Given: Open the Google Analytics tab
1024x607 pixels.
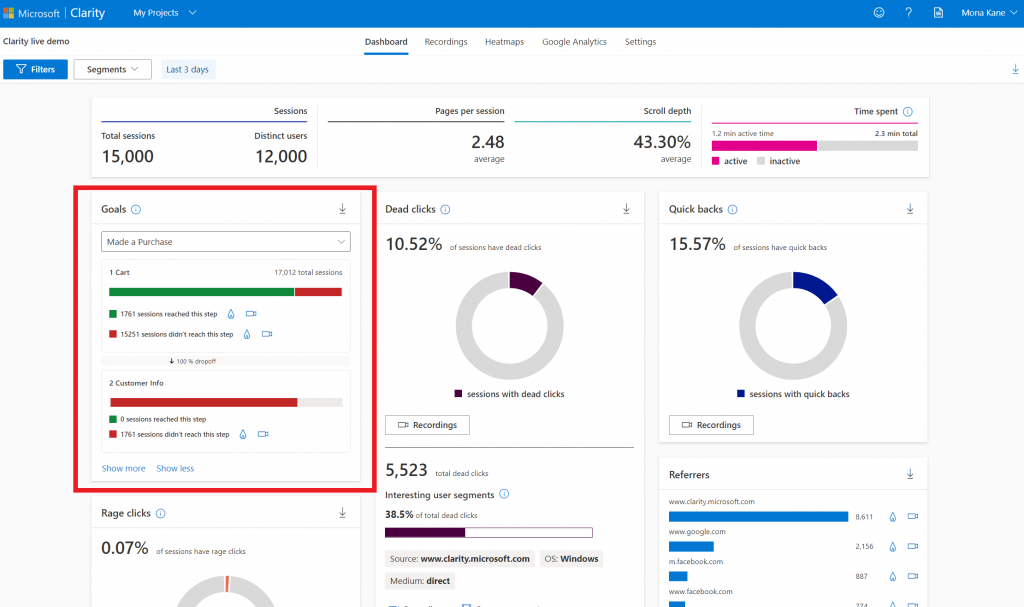Looking at the screenshot, I should (x=574, y=42).
